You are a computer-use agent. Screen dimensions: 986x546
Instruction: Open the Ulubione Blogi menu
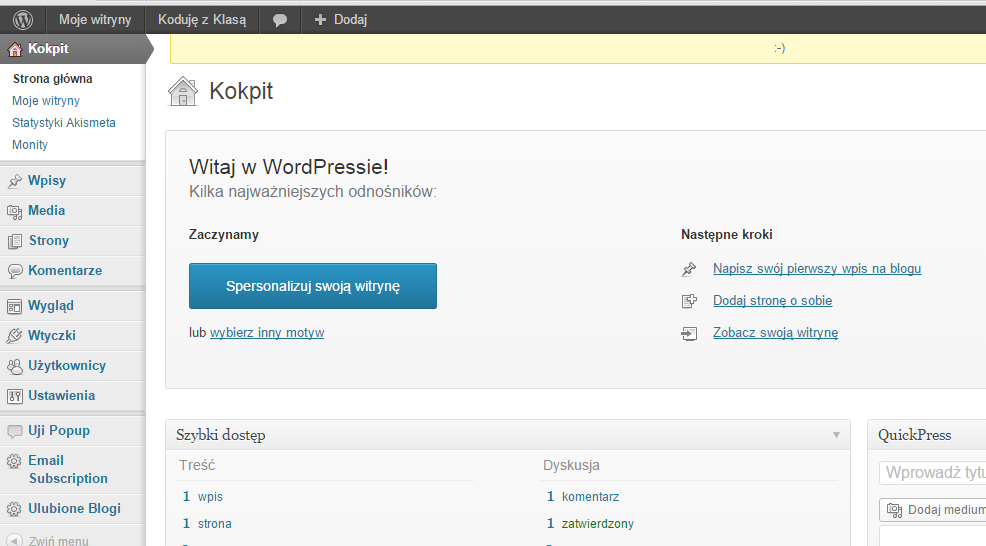[x=73, y=509]
